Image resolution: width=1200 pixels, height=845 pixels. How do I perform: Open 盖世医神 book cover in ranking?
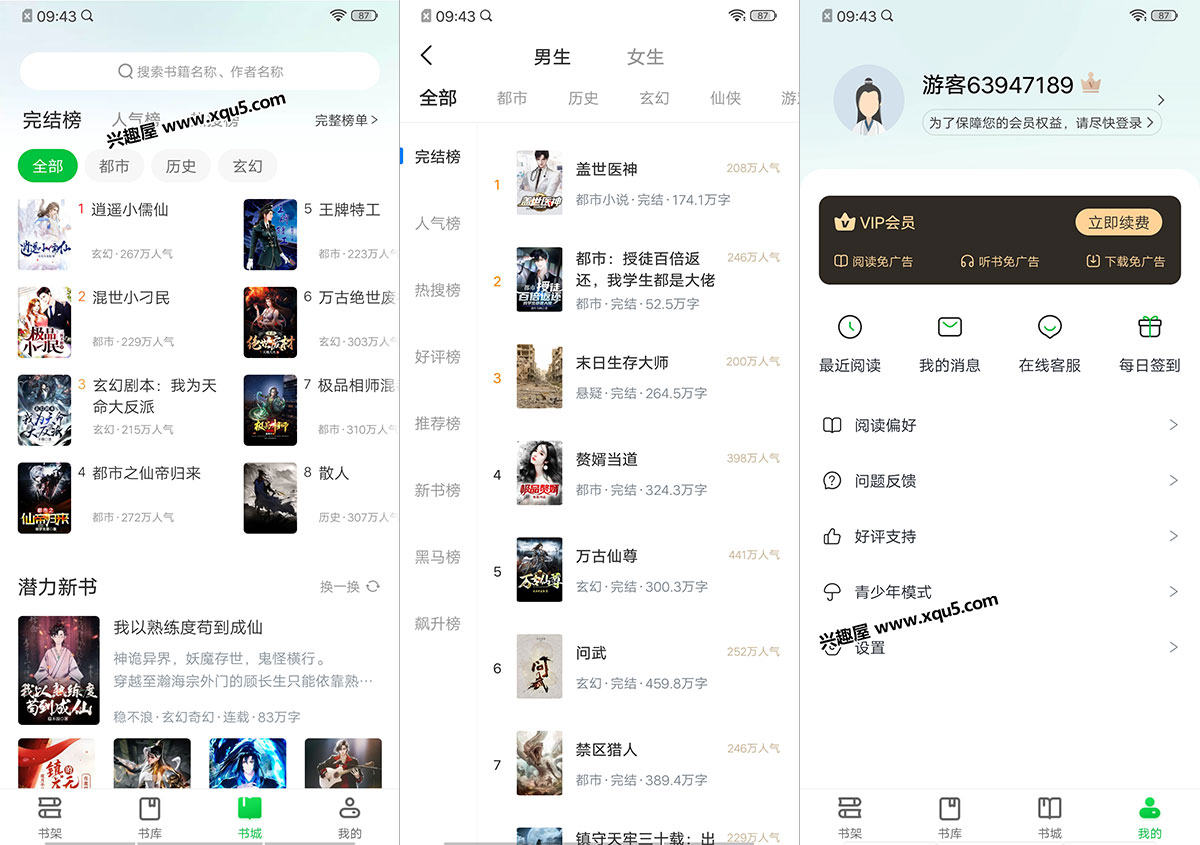click(x=539, y=183)
